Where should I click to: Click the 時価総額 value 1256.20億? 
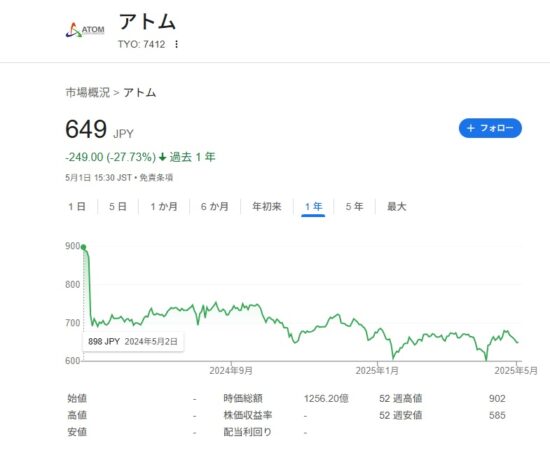point(326,398)
